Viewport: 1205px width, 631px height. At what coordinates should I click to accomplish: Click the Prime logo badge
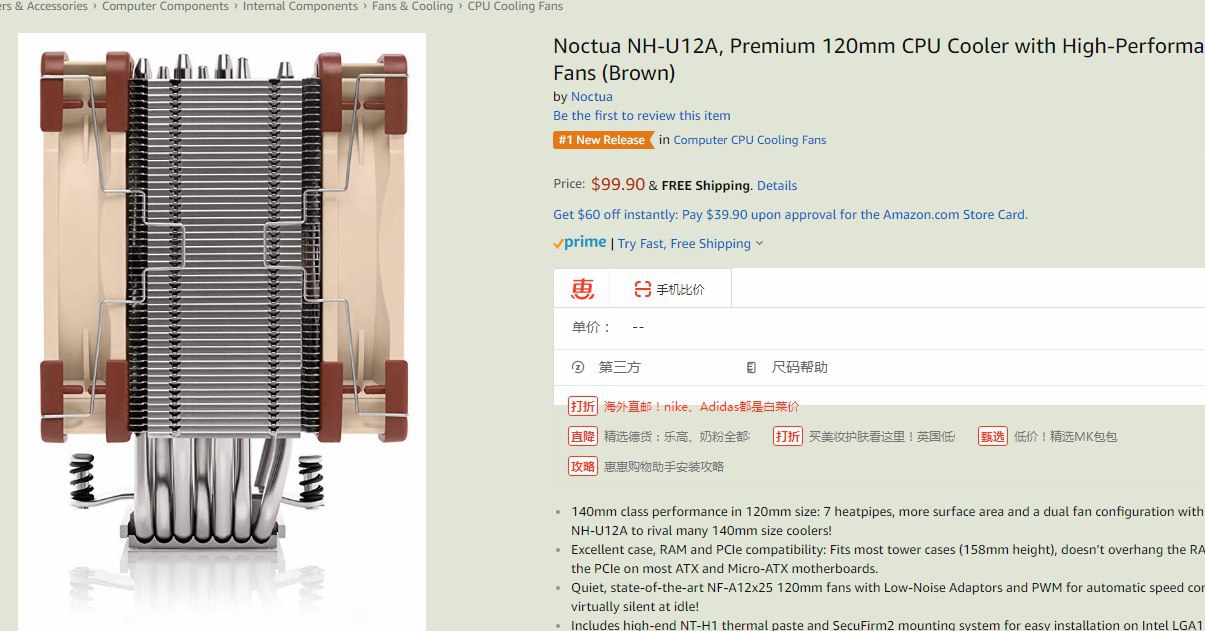point(580,242)
